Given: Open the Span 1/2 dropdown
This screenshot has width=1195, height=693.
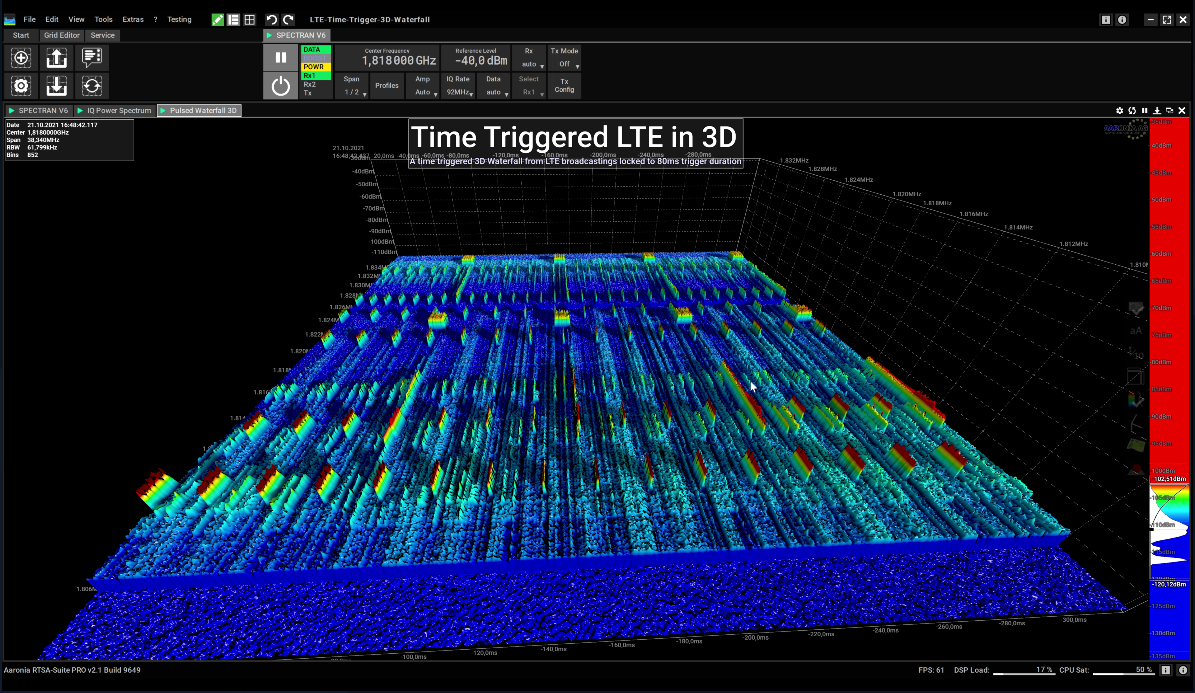Looking at the screenshot, I should [x=352, y=85].
